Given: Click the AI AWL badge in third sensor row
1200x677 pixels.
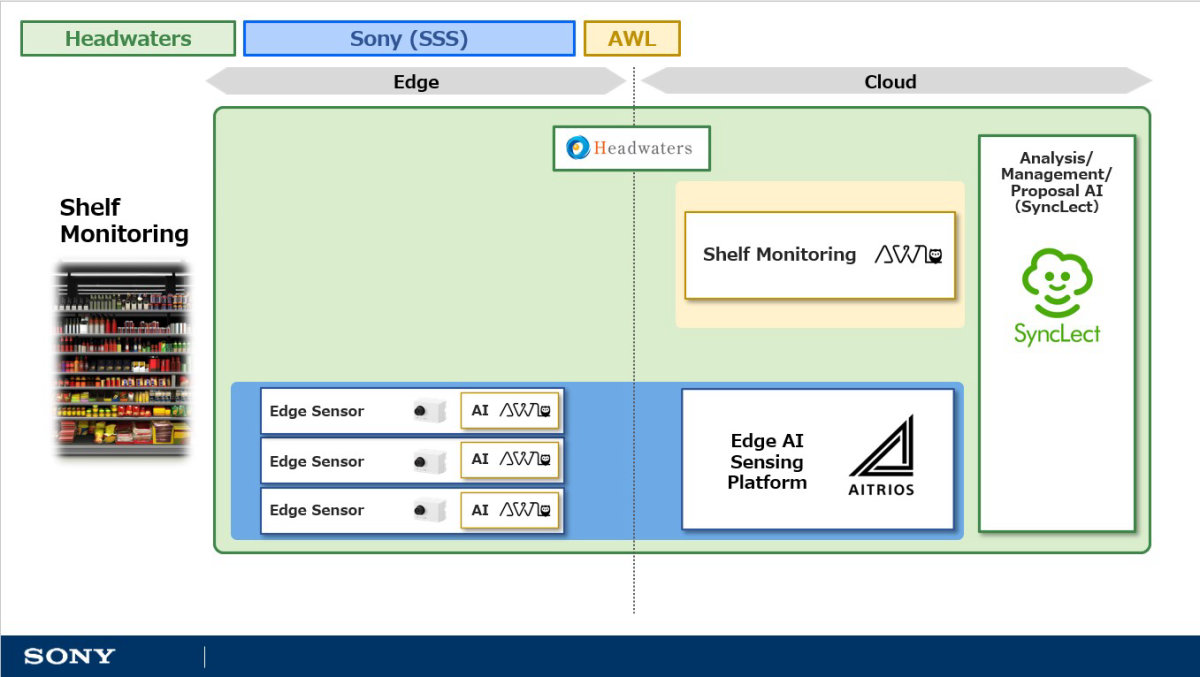Looking at the screenshot, I should 510,509.
